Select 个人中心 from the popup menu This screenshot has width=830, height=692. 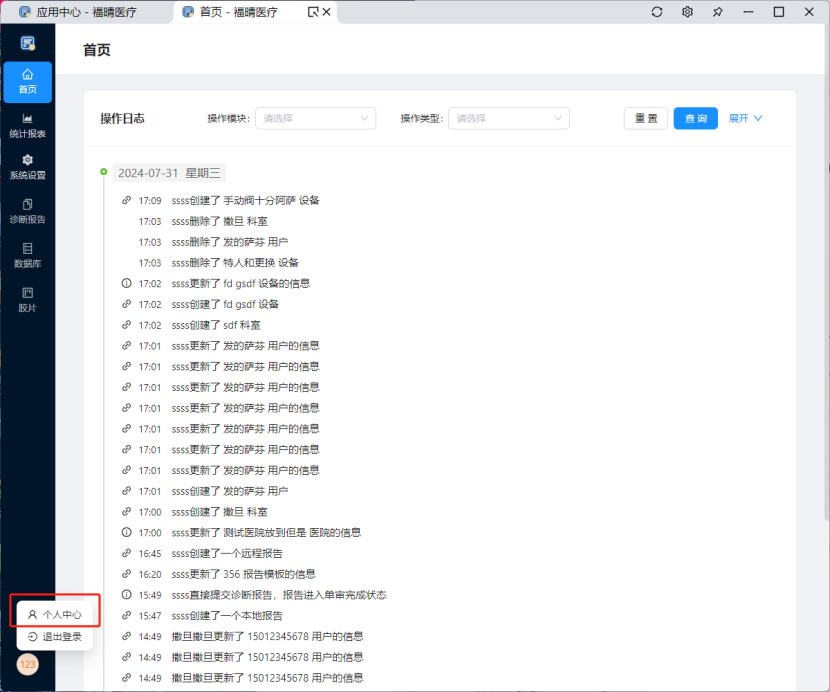point(55,614)
